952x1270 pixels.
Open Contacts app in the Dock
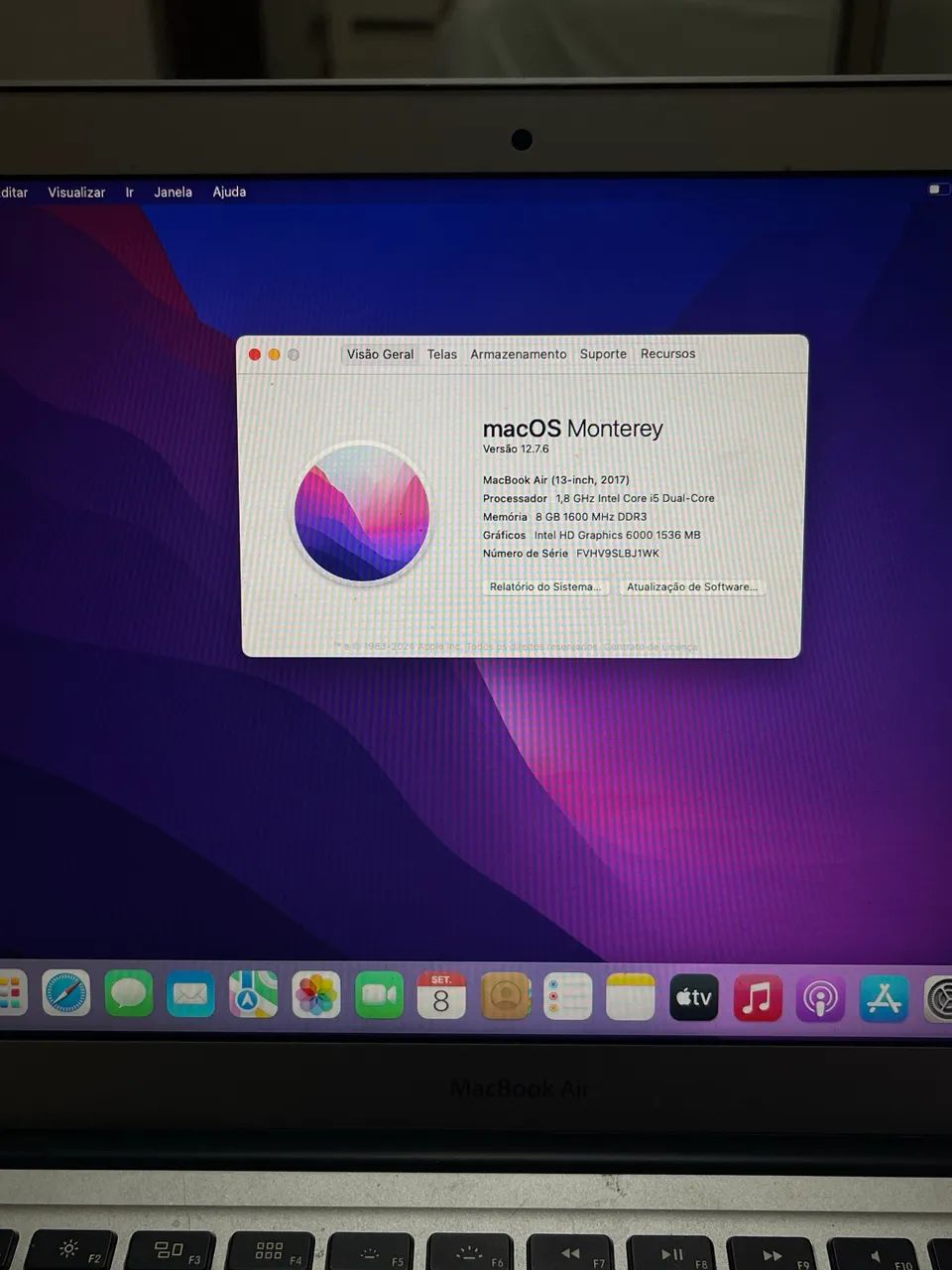click(506, 995)
